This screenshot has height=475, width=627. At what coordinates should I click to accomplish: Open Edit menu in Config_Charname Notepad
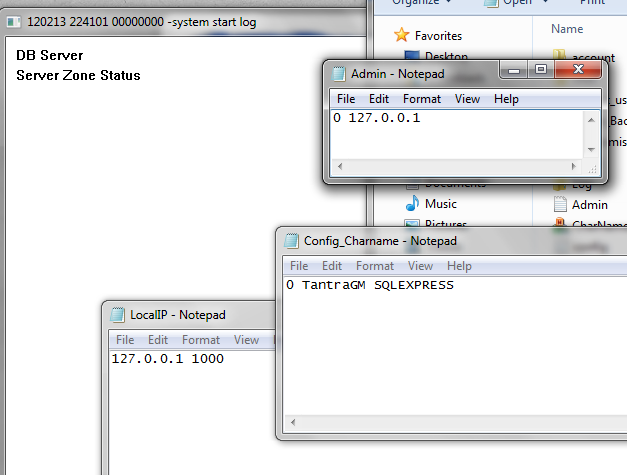pyautogui.click(x=332, y=266)
